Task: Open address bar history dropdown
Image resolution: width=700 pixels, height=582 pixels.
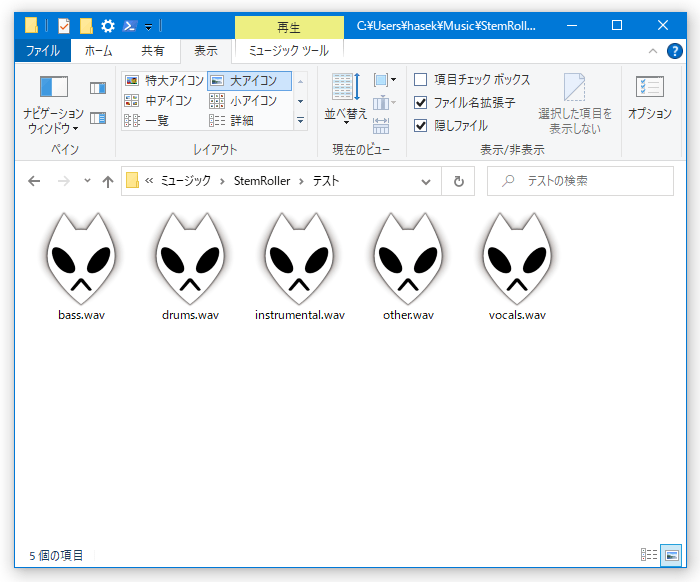Action: pos(426,182)
